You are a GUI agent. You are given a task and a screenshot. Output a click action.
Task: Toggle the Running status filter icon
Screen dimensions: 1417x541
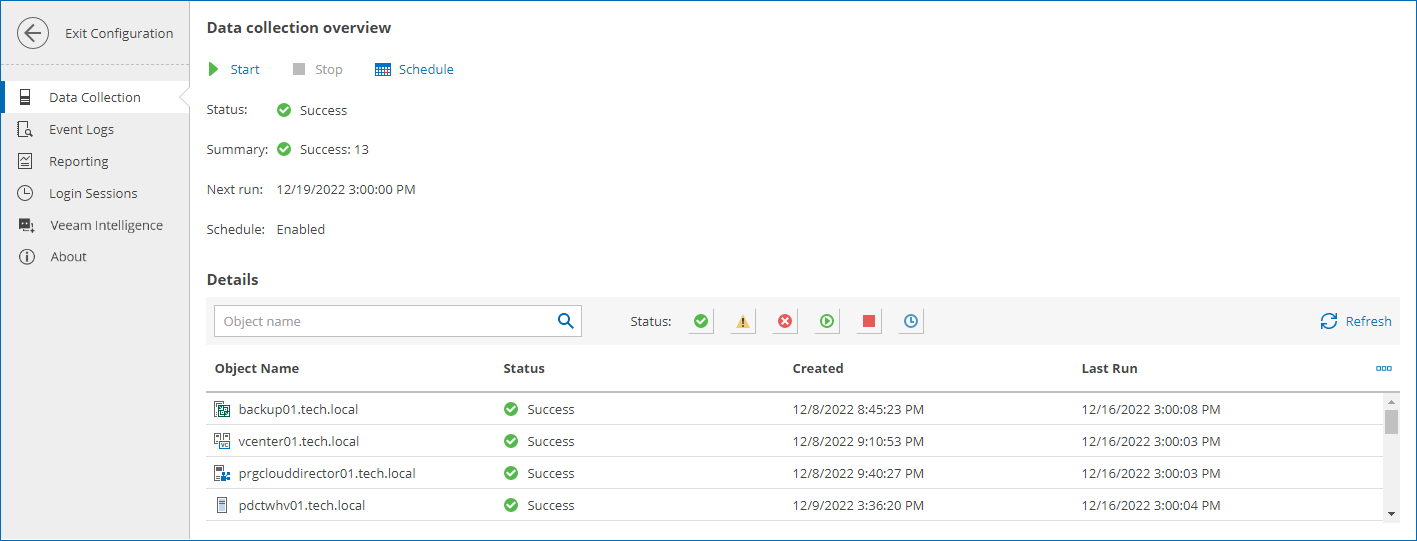pyautogui.click(x=827, y=321)
